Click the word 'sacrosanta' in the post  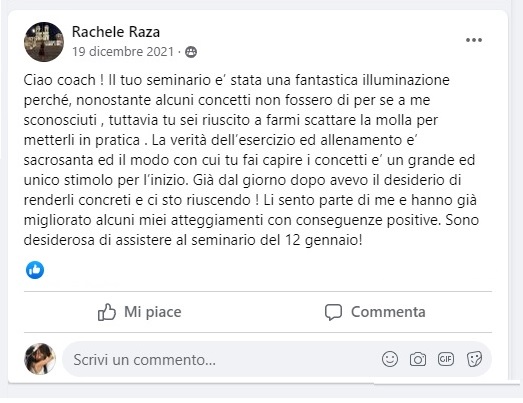[58, 160]
